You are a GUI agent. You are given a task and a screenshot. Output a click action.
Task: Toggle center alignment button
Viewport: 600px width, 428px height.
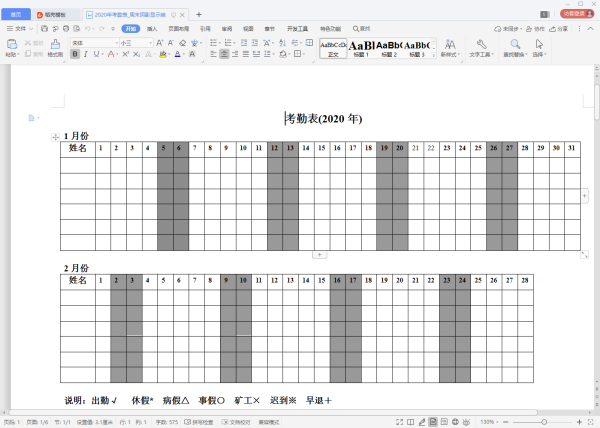[x=224, y=54]
